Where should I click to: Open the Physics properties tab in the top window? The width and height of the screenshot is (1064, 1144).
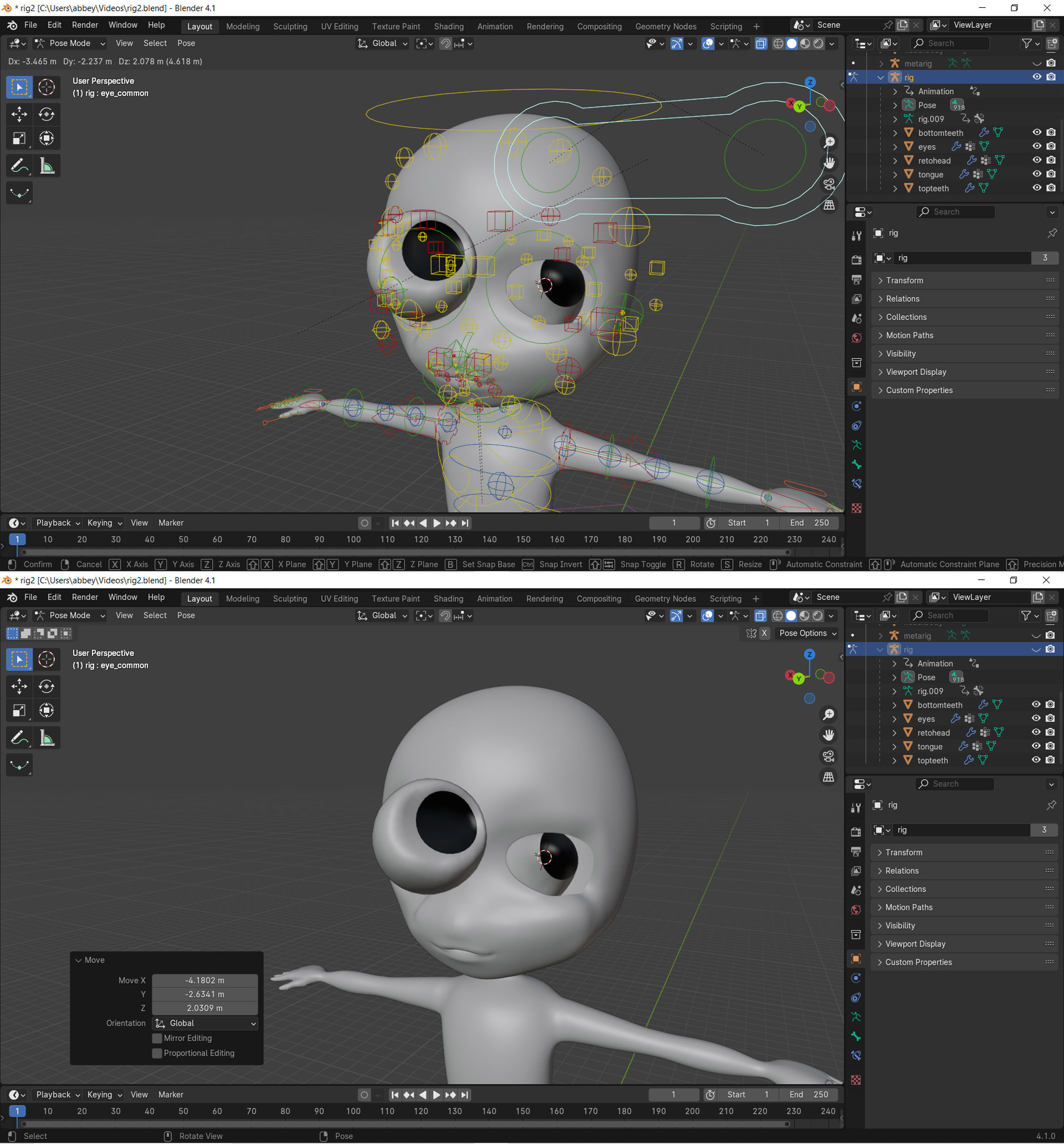pos(856,406)
